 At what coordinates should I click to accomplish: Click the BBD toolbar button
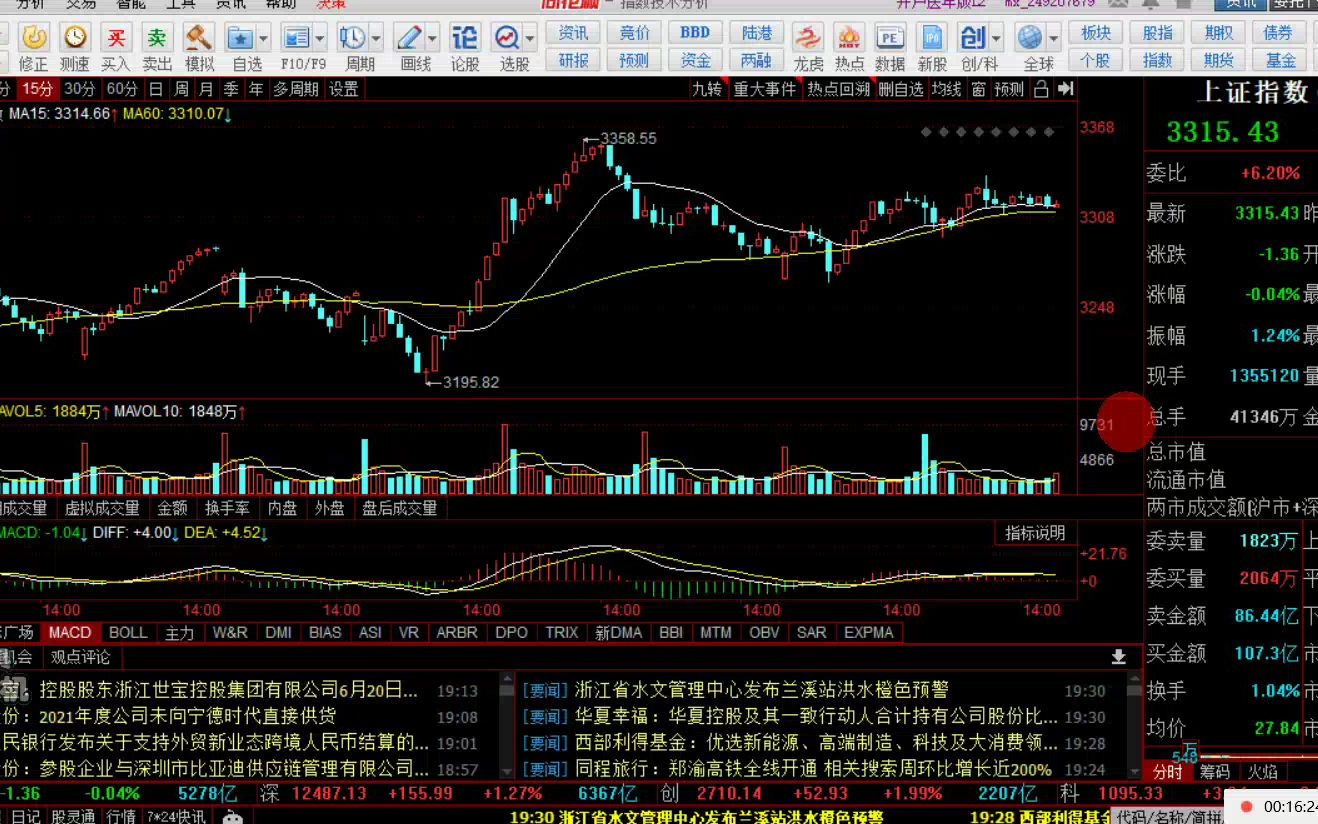[x=695, y=33]
